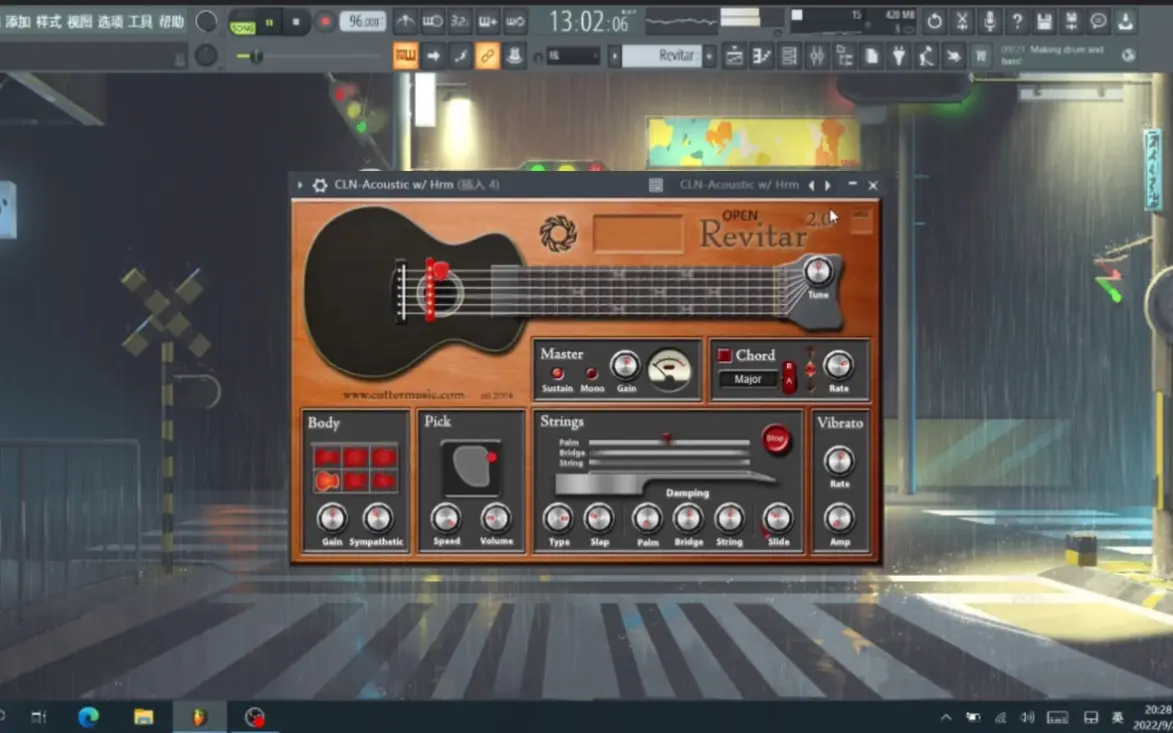The image size is (1173, 733).
Task: Open the browser view icon
Action: (844, 55)
